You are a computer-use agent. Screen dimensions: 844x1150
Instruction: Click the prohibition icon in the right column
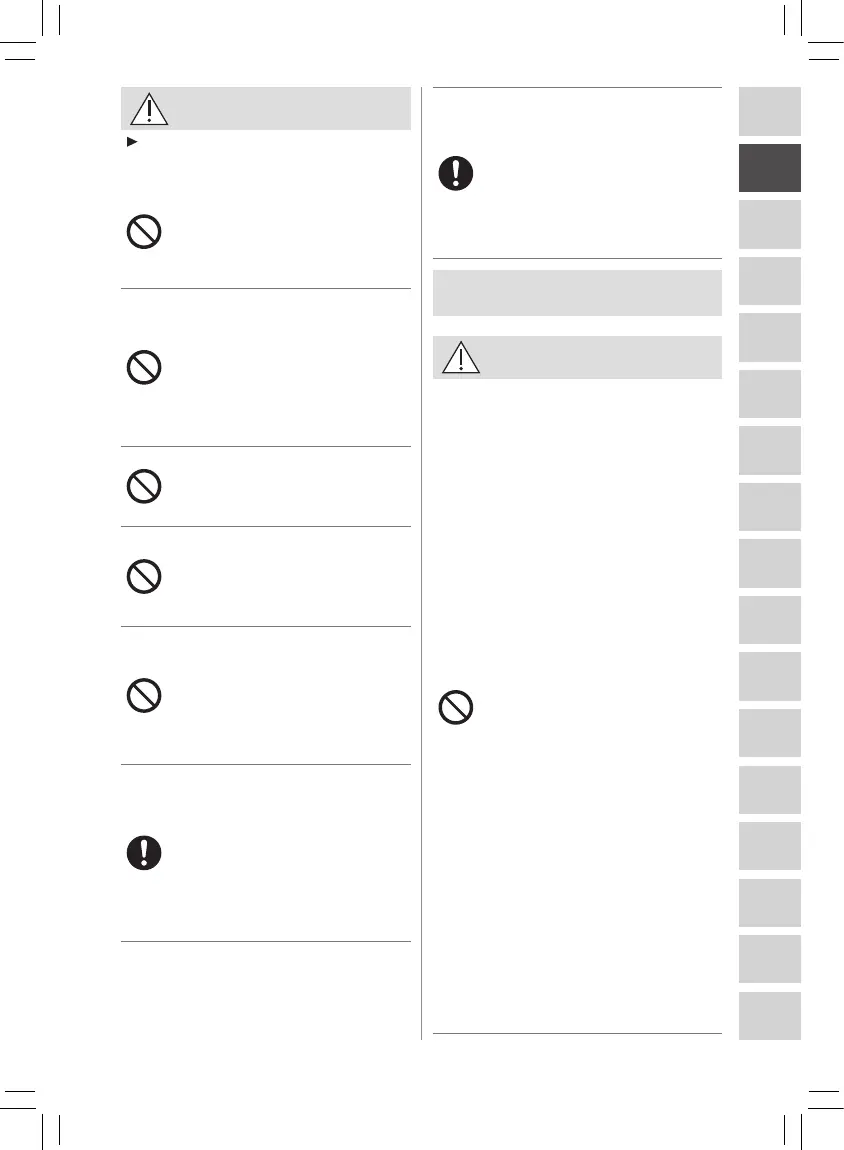[x=456, y=709]
